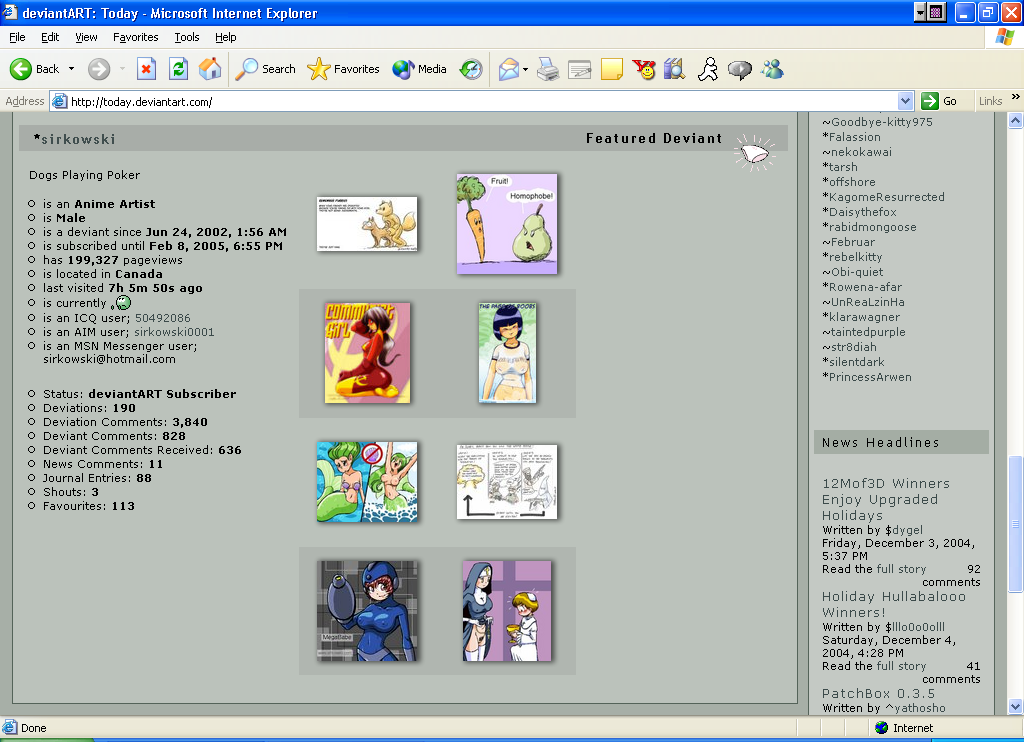Open the ~Goodbye-kitty975 user link
Image resolution: width=1024 pixels, height=742 pixels.
(x=877, y=122)
